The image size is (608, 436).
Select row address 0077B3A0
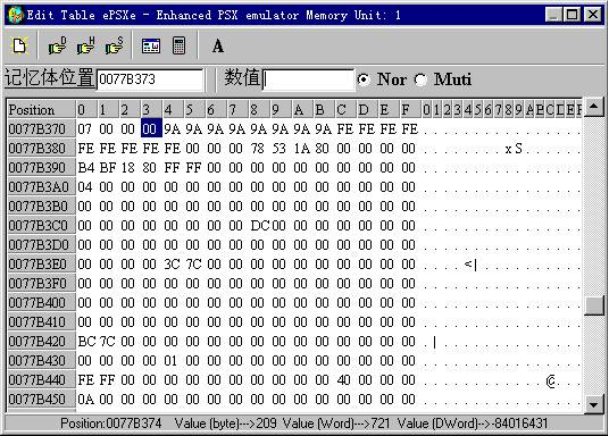[x=41, y=187]
